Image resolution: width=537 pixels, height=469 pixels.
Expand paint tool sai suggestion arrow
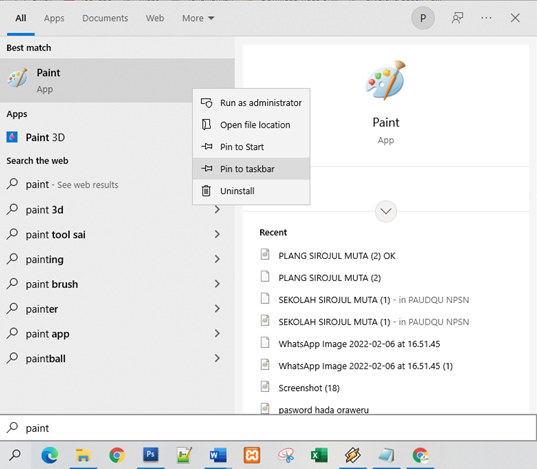pos(217,234)
